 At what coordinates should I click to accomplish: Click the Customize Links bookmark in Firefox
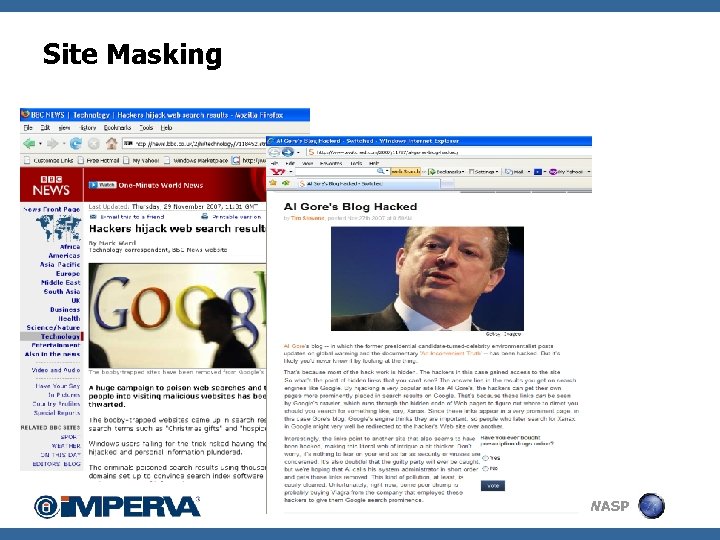point(49,160)
